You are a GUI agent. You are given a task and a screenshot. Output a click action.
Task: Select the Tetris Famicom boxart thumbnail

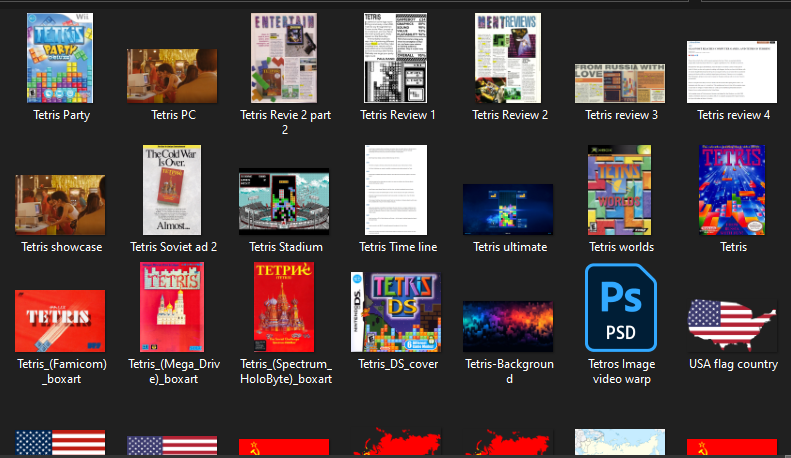pos(60,321)
